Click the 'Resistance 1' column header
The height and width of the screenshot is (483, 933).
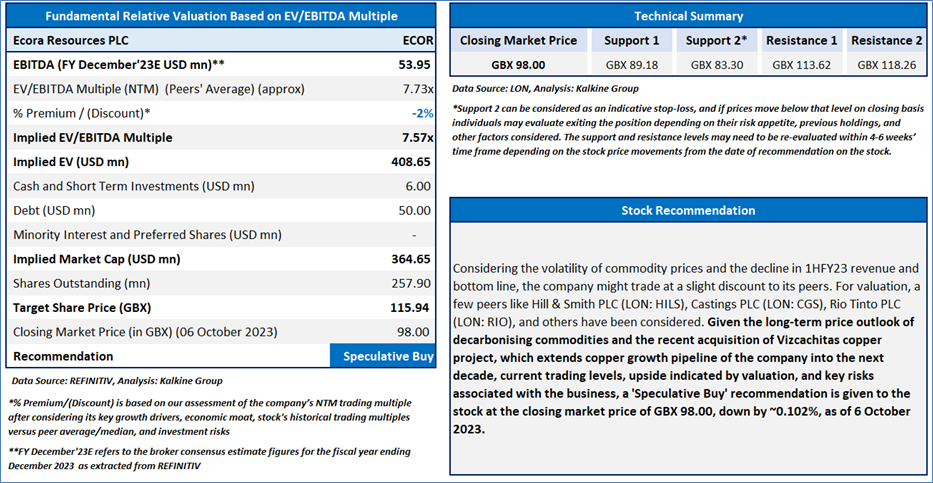click(801, 41)
